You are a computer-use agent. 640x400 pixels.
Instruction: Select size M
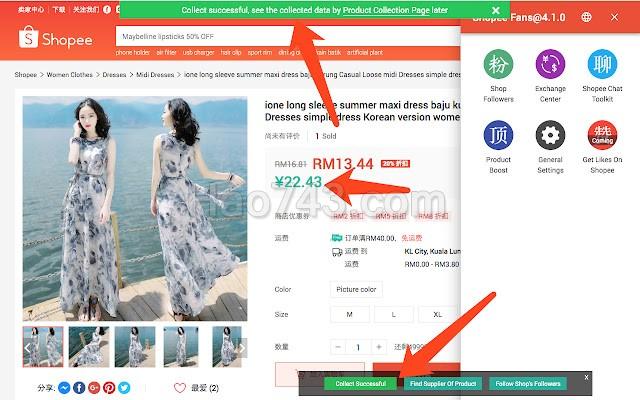[x=349, y=315]
